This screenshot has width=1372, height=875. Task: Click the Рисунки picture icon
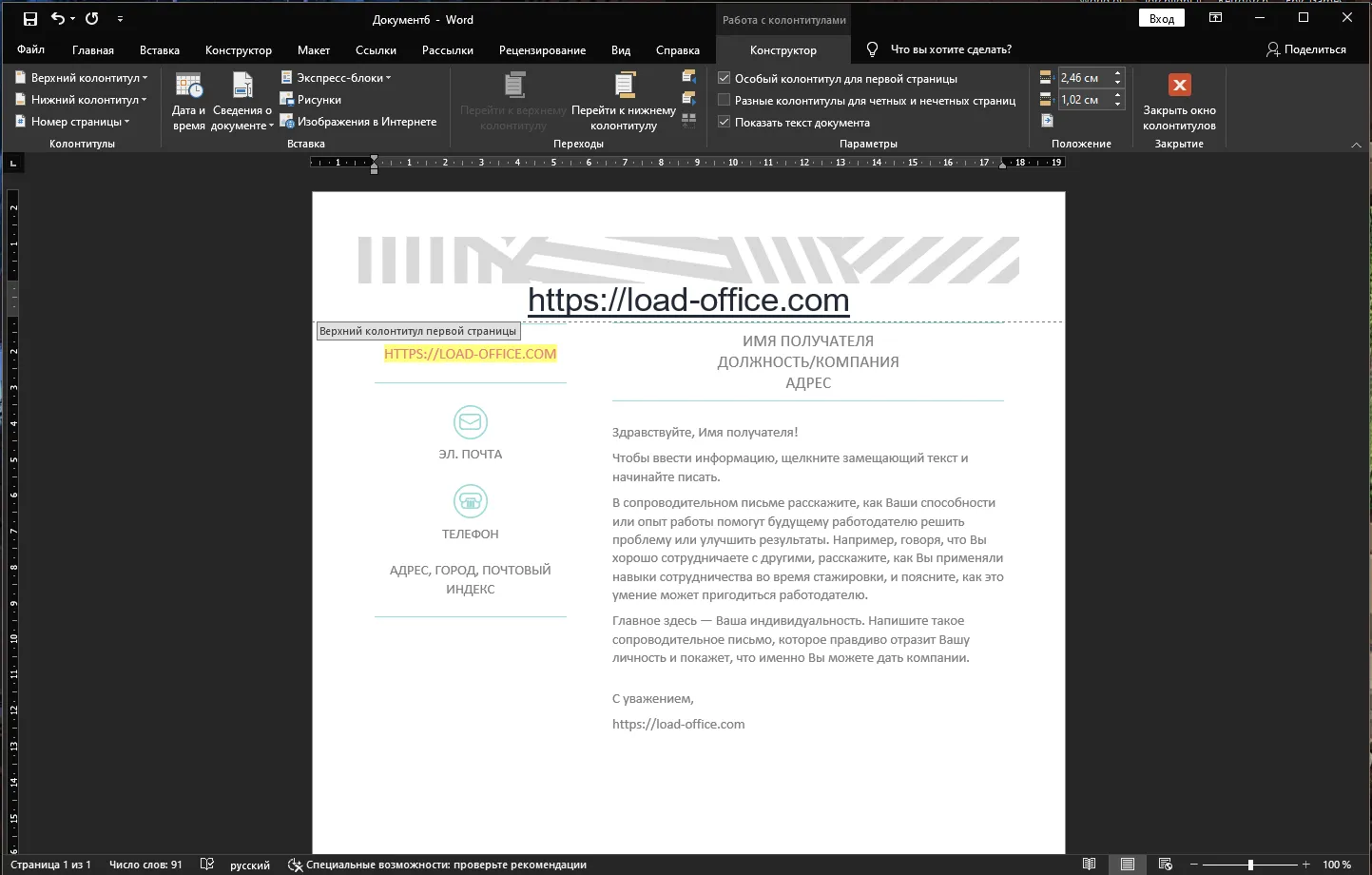(x=286, y=99)
